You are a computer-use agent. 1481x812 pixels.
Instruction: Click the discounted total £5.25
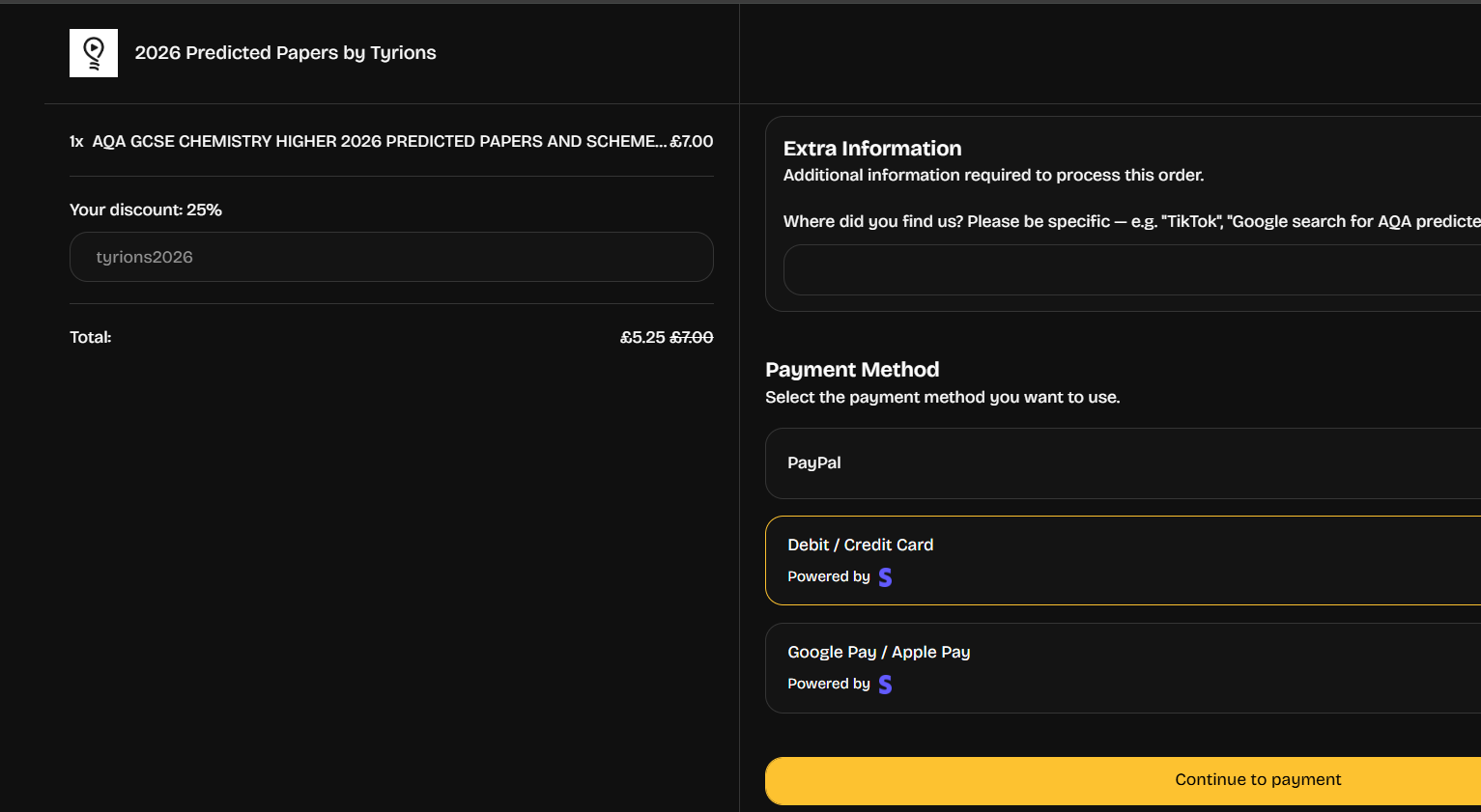click(642, 337)
